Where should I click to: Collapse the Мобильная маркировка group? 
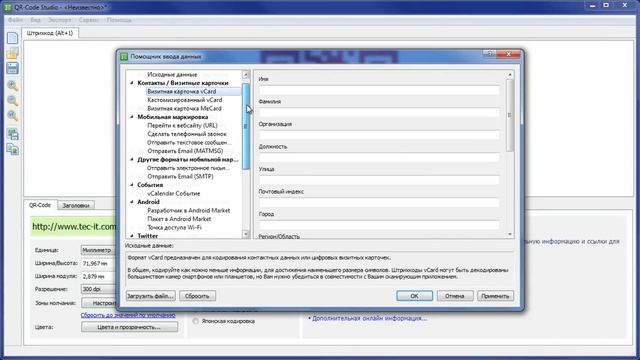tap(132, 117)
